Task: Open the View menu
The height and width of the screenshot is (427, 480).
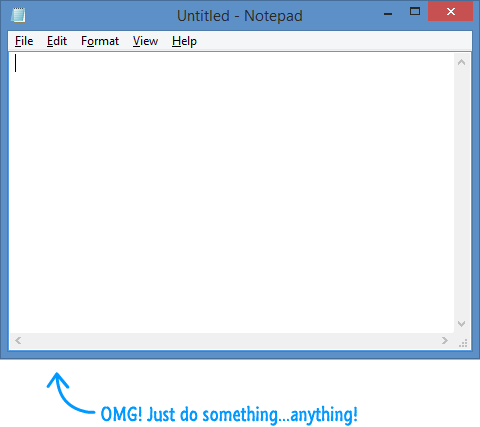Action: [145, 41]
